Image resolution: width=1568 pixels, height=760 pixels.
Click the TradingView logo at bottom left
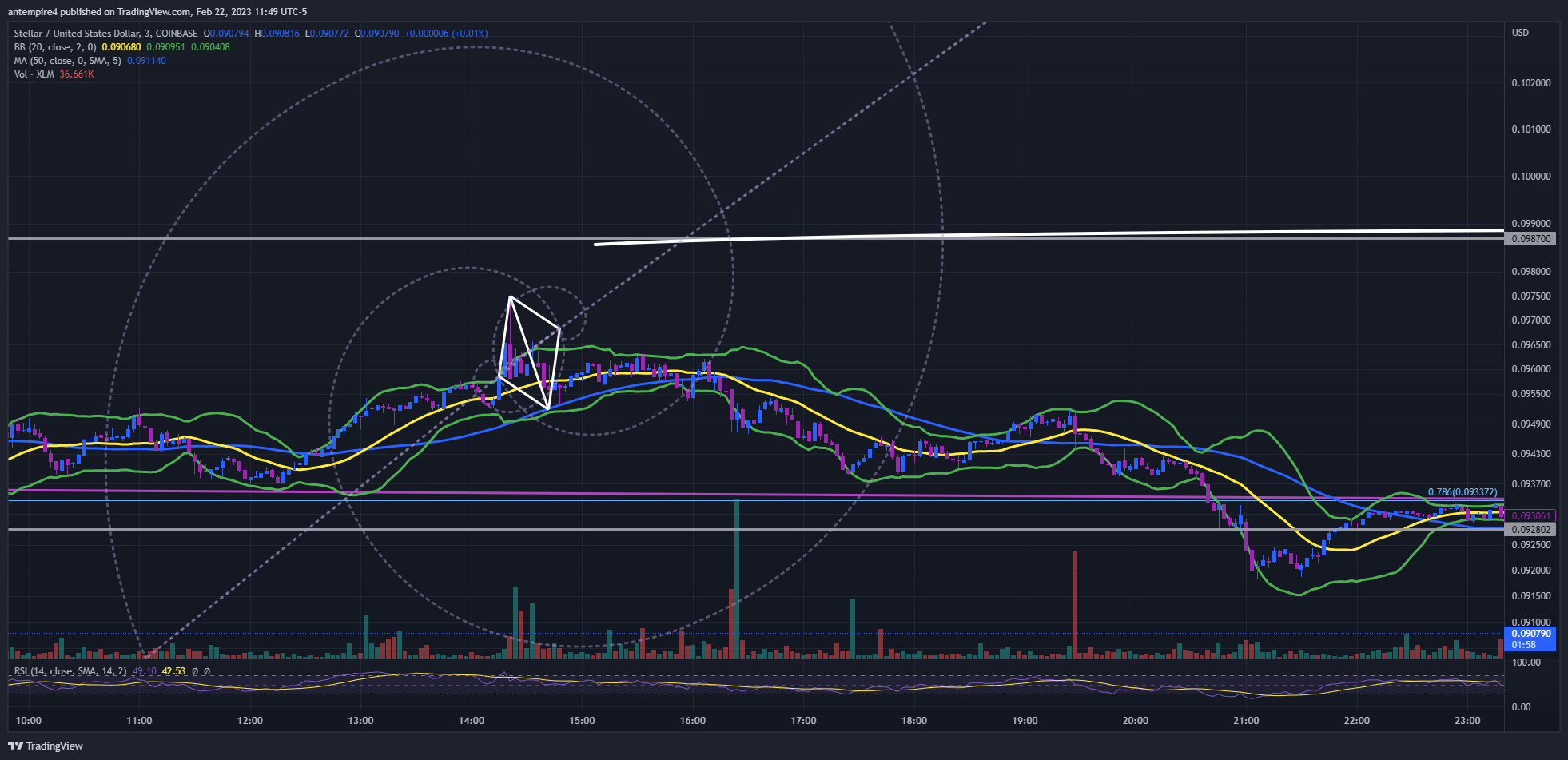pyautogui.click(x=46, y=746)
